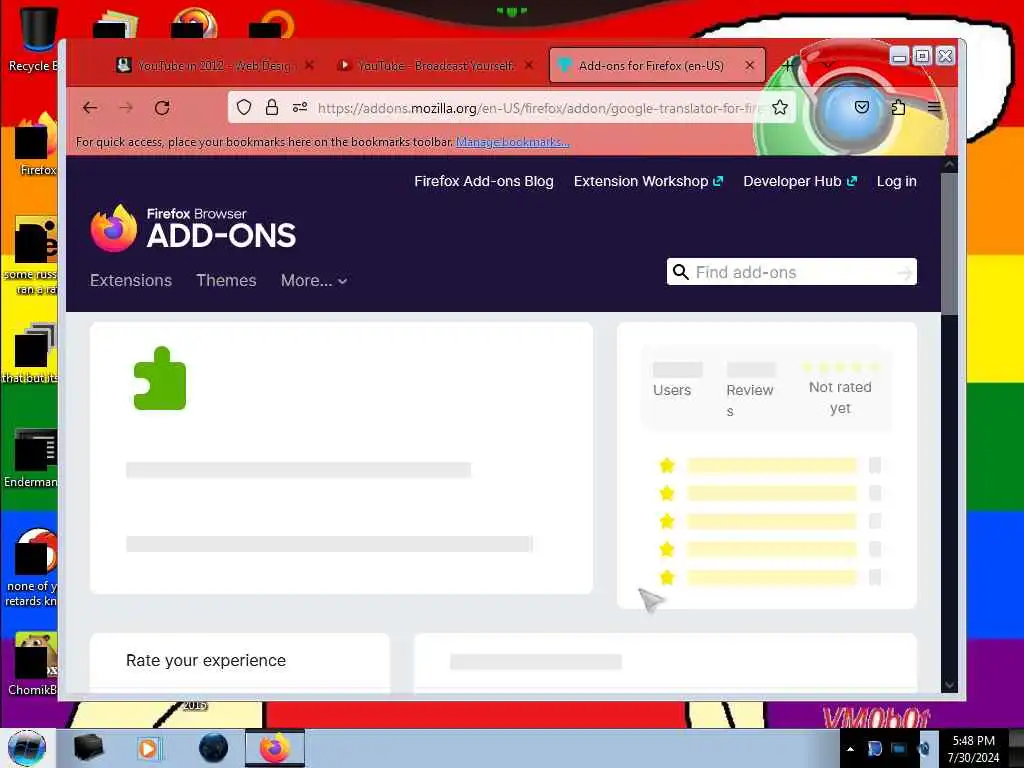
Task: Click the address bar URL
Action: pyautogui.click(x=539, y=108)
